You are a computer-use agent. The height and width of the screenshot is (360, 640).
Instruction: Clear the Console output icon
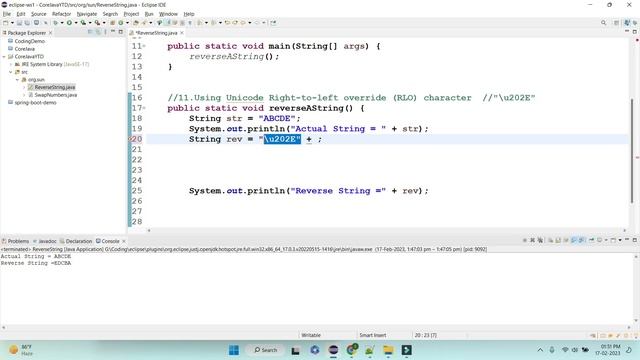[550, 240]
